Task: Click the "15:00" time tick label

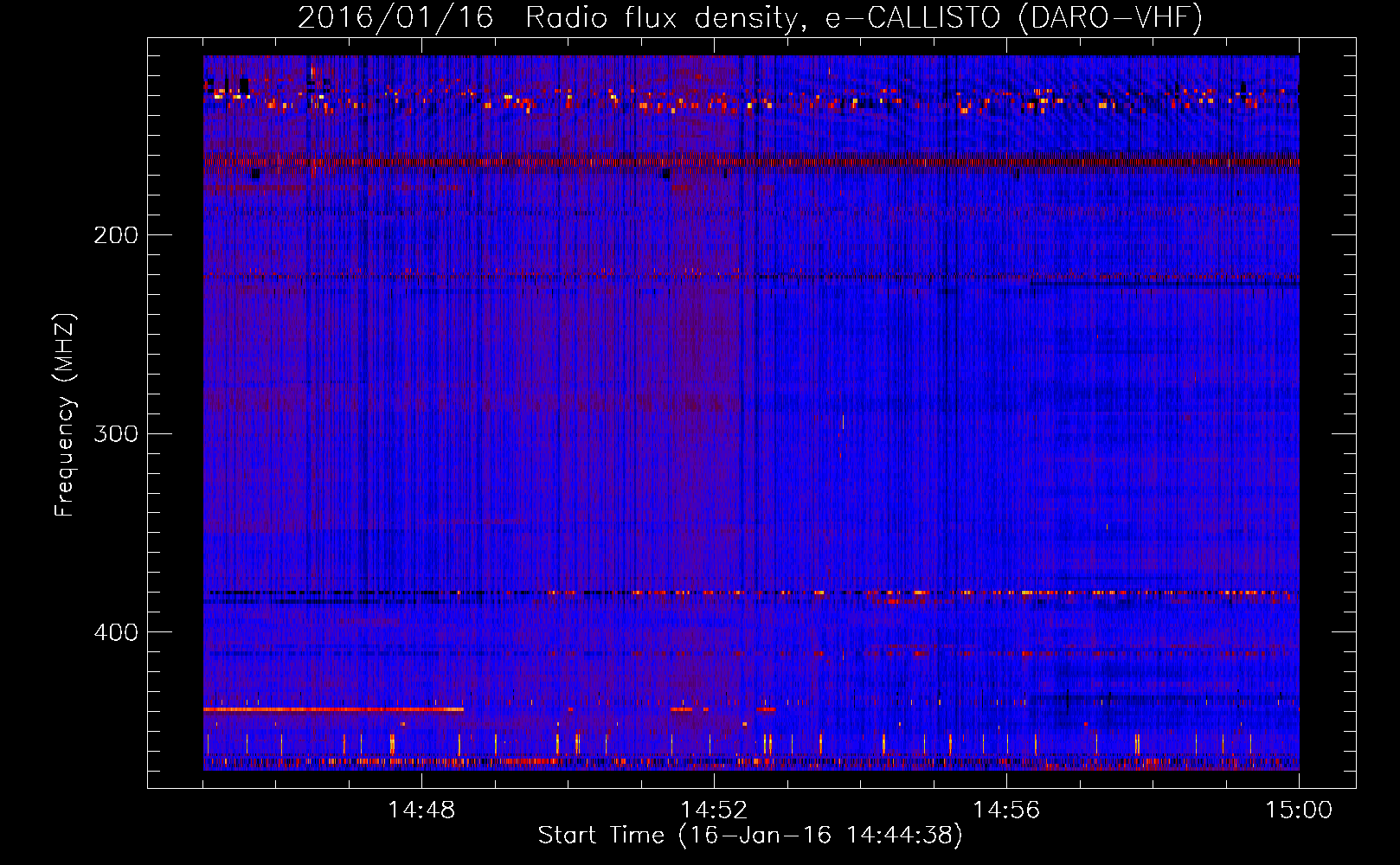Action: click(x=1299, y=811)
